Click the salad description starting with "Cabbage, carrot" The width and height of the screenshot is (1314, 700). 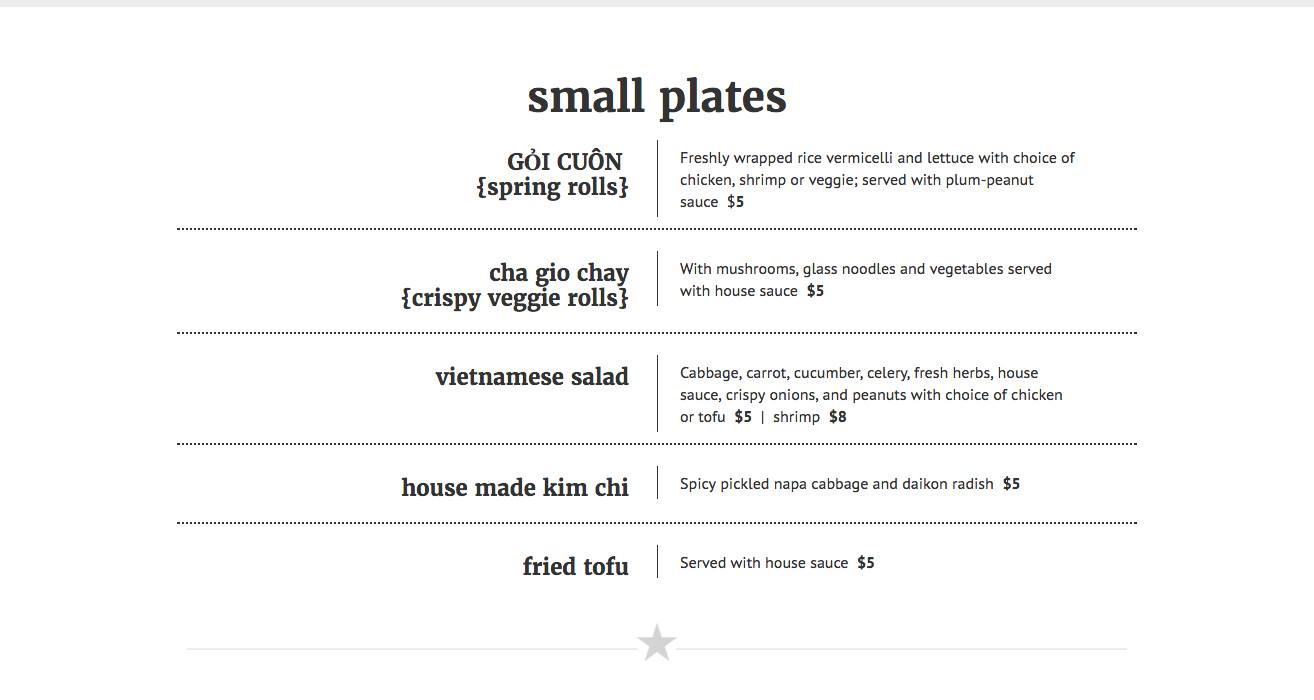tap(859, 373)
